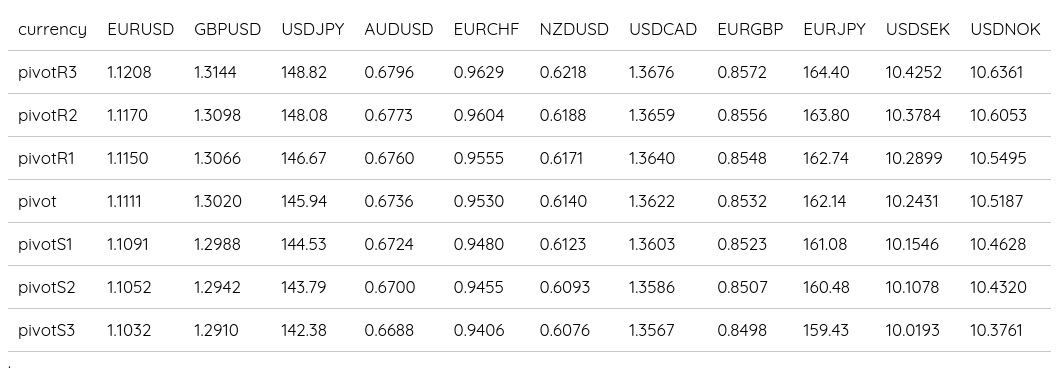Select EURCHF pivotS3 value 0.9406

click(x=479, y=331)
